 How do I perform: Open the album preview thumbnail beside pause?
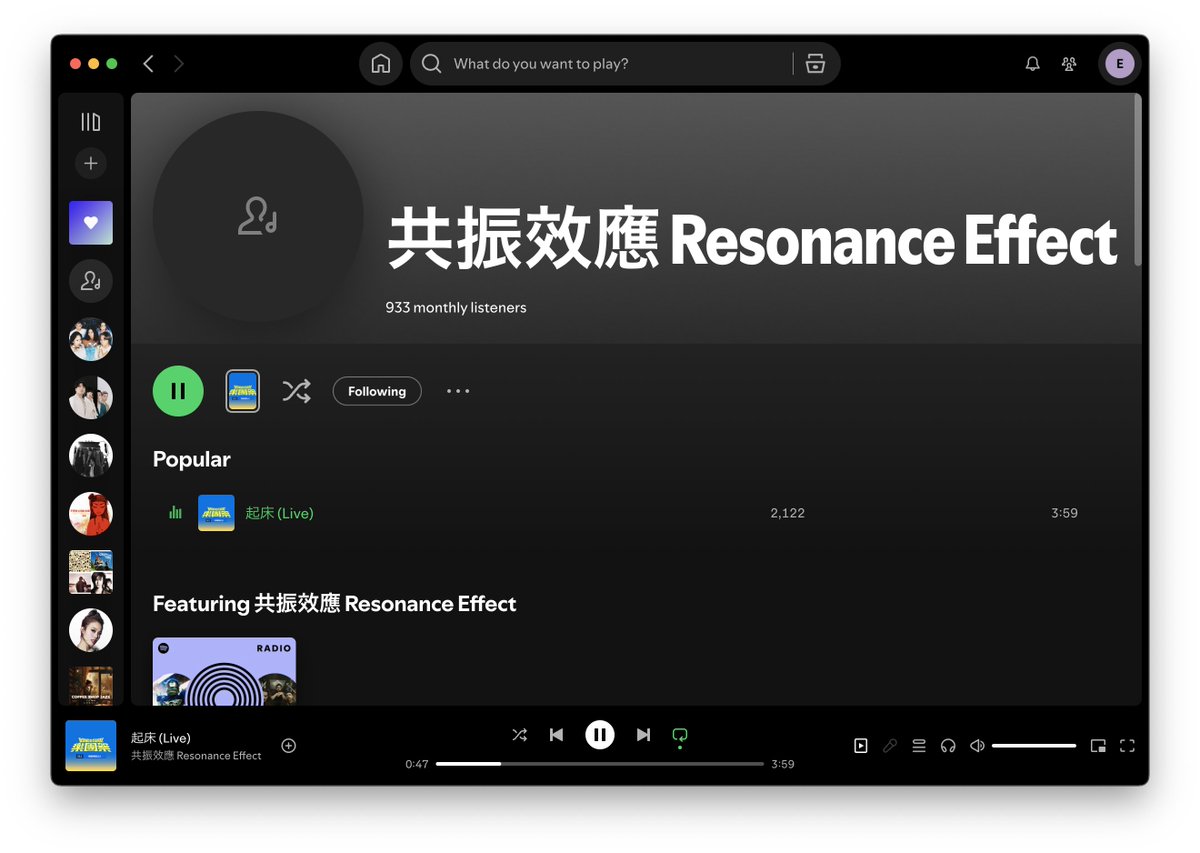[x=242, y=391]
